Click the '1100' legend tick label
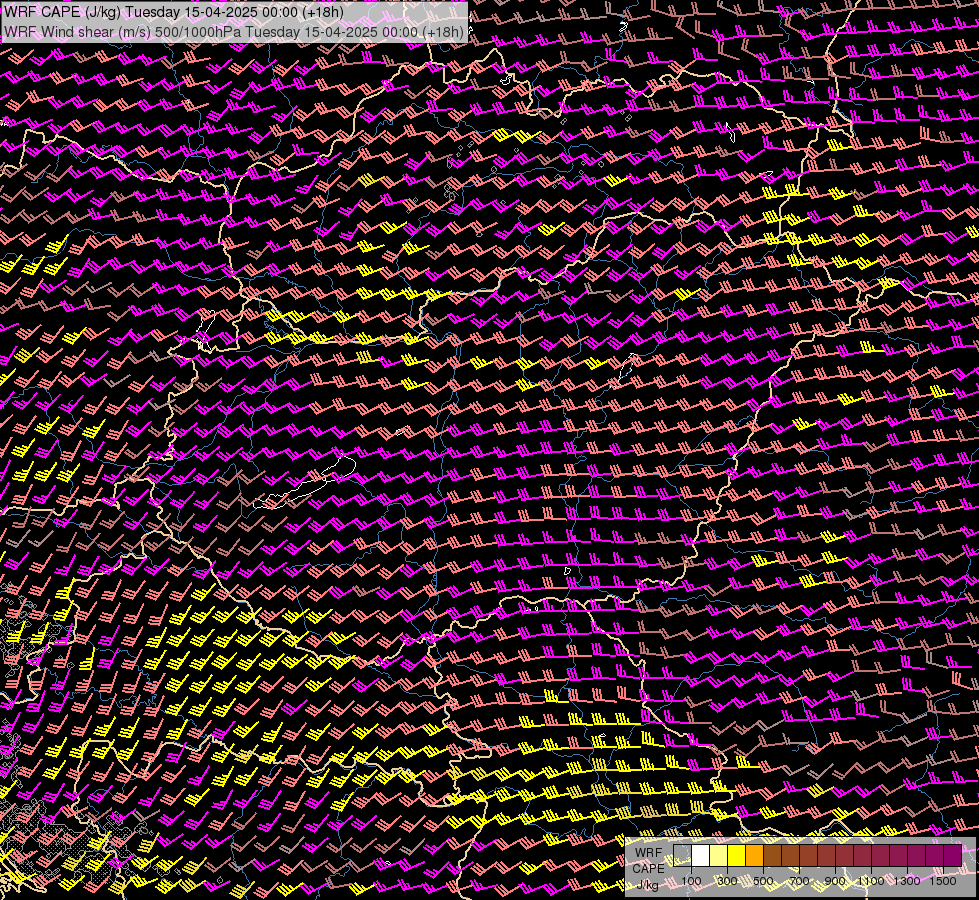Image resolution: width=979 pixels, height=900 pixels. 871,881
